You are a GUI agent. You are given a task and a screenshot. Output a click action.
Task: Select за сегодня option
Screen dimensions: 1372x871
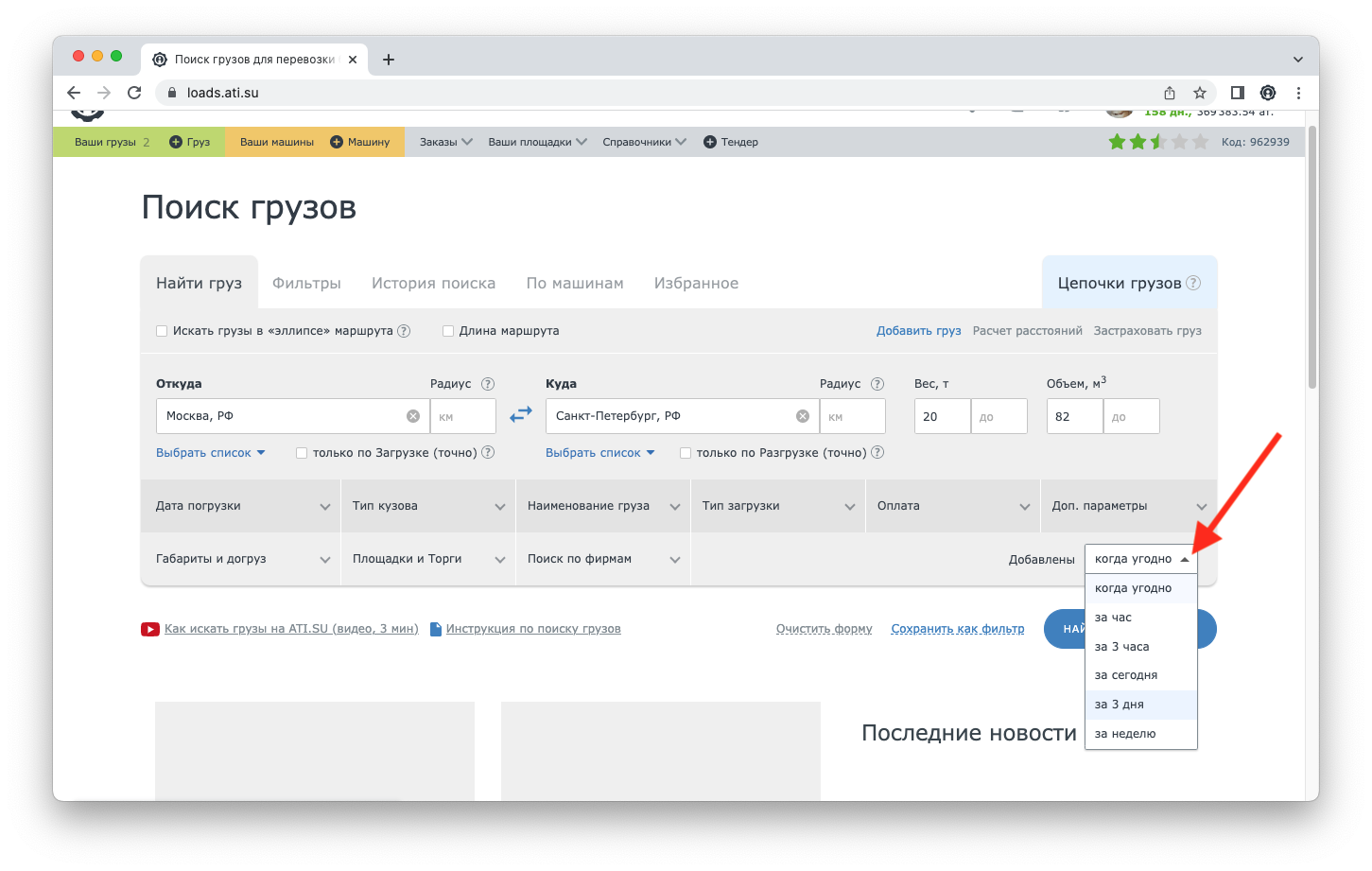pyautogui.click(x=1141, y=675)
